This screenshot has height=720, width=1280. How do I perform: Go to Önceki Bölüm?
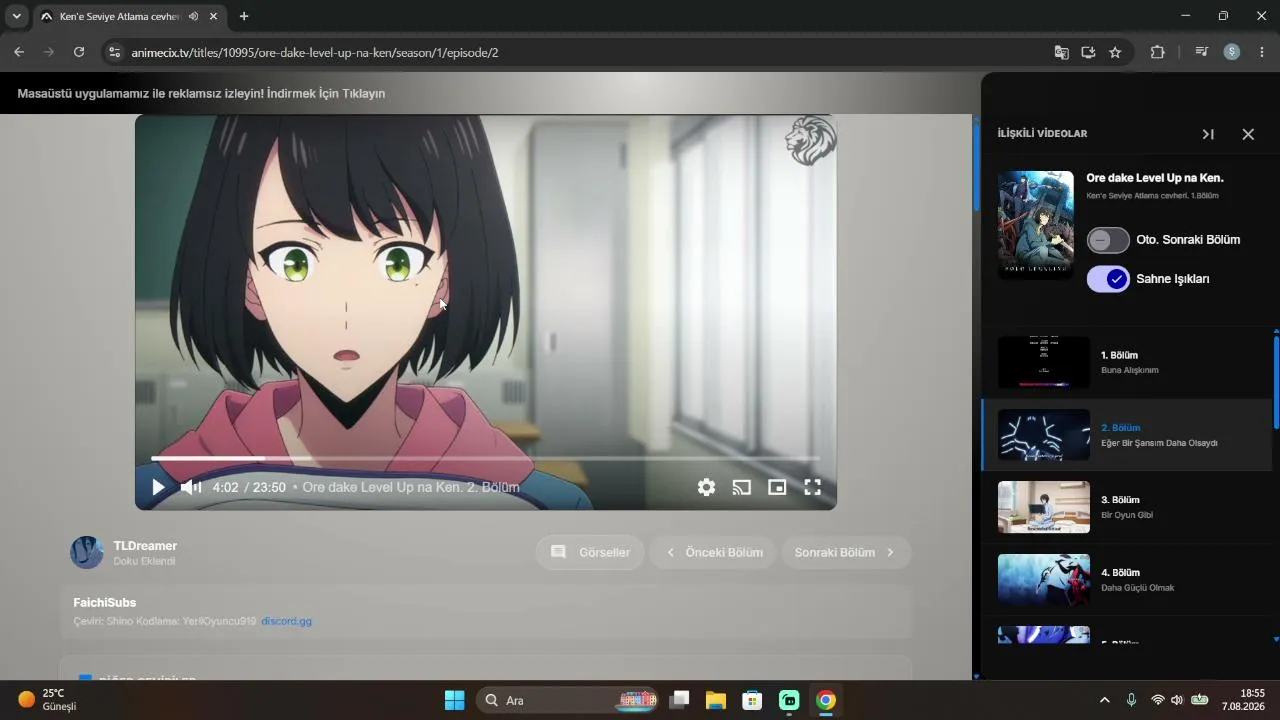[714, 552]
